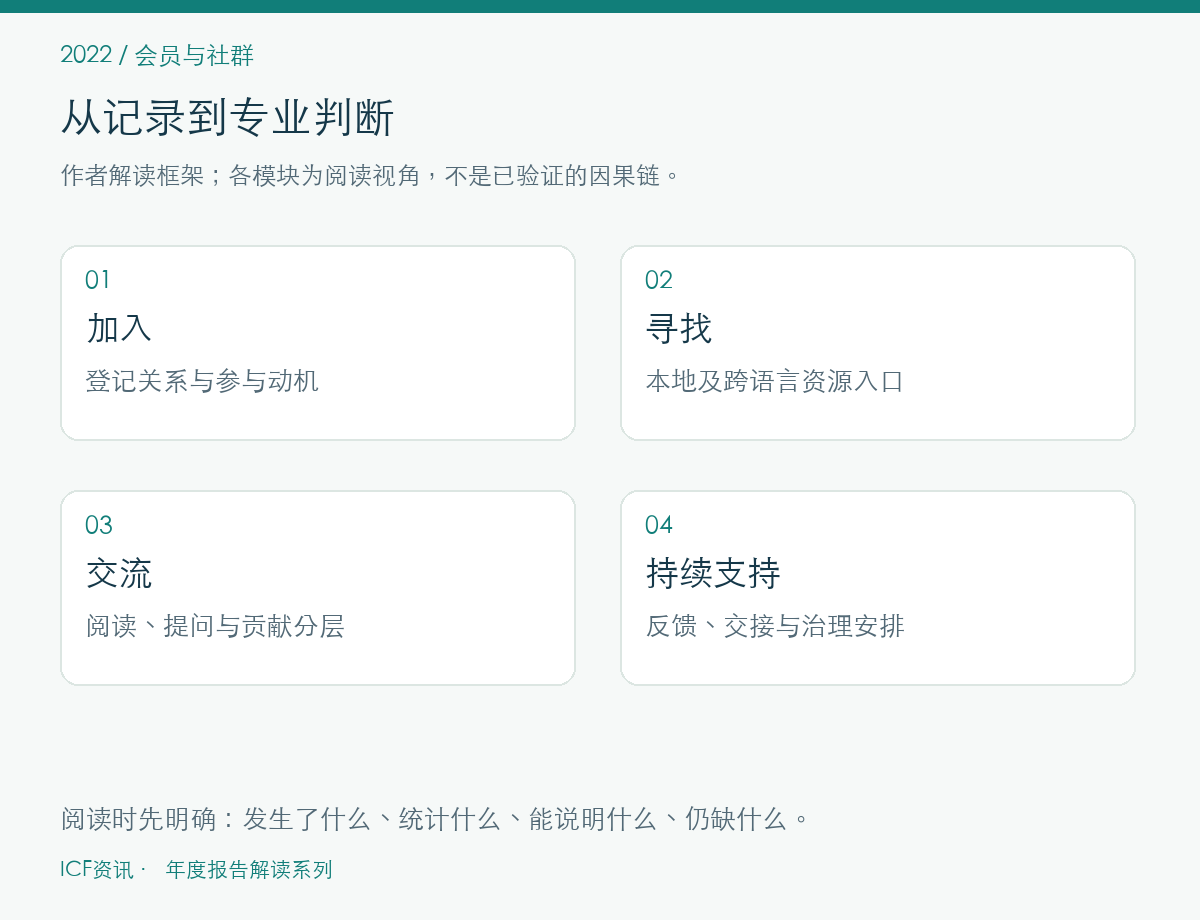Click the '年度报告解读系列' series label

249,870
